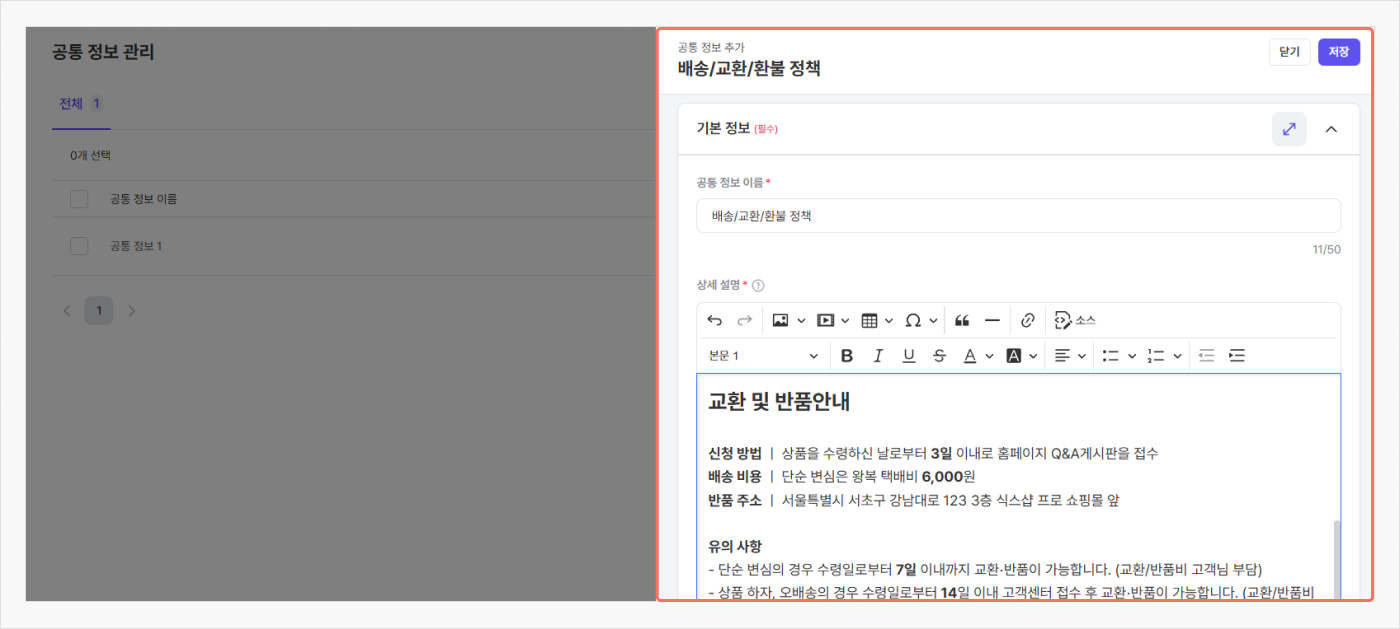Image resolution: width=1400 pixels, height=629 pixels.
Task: Click the blockquote icon in the editor
Action: tap(962, 321)
